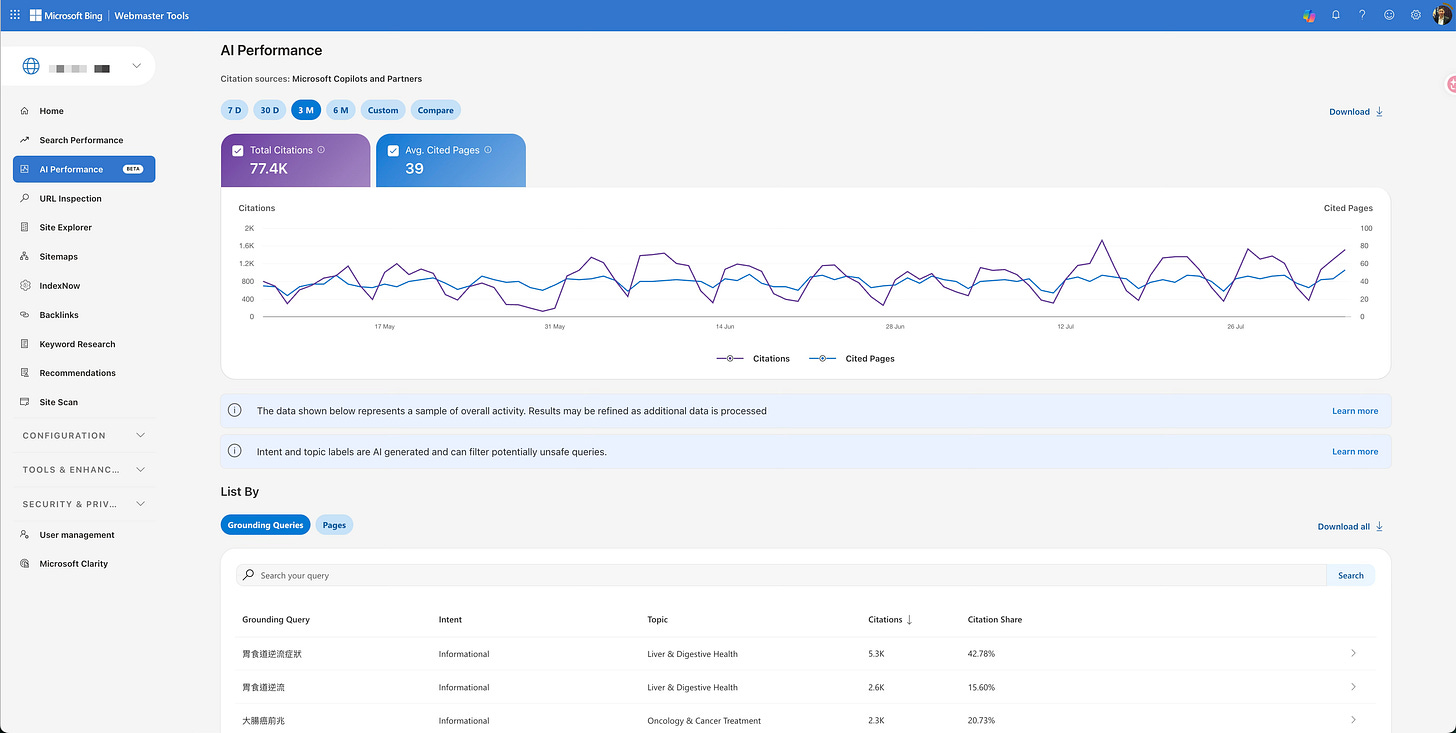This screenshot has width=1456, height=733.
Task: Open Learn more about sampled data
Action: [x=1355, y=411]
